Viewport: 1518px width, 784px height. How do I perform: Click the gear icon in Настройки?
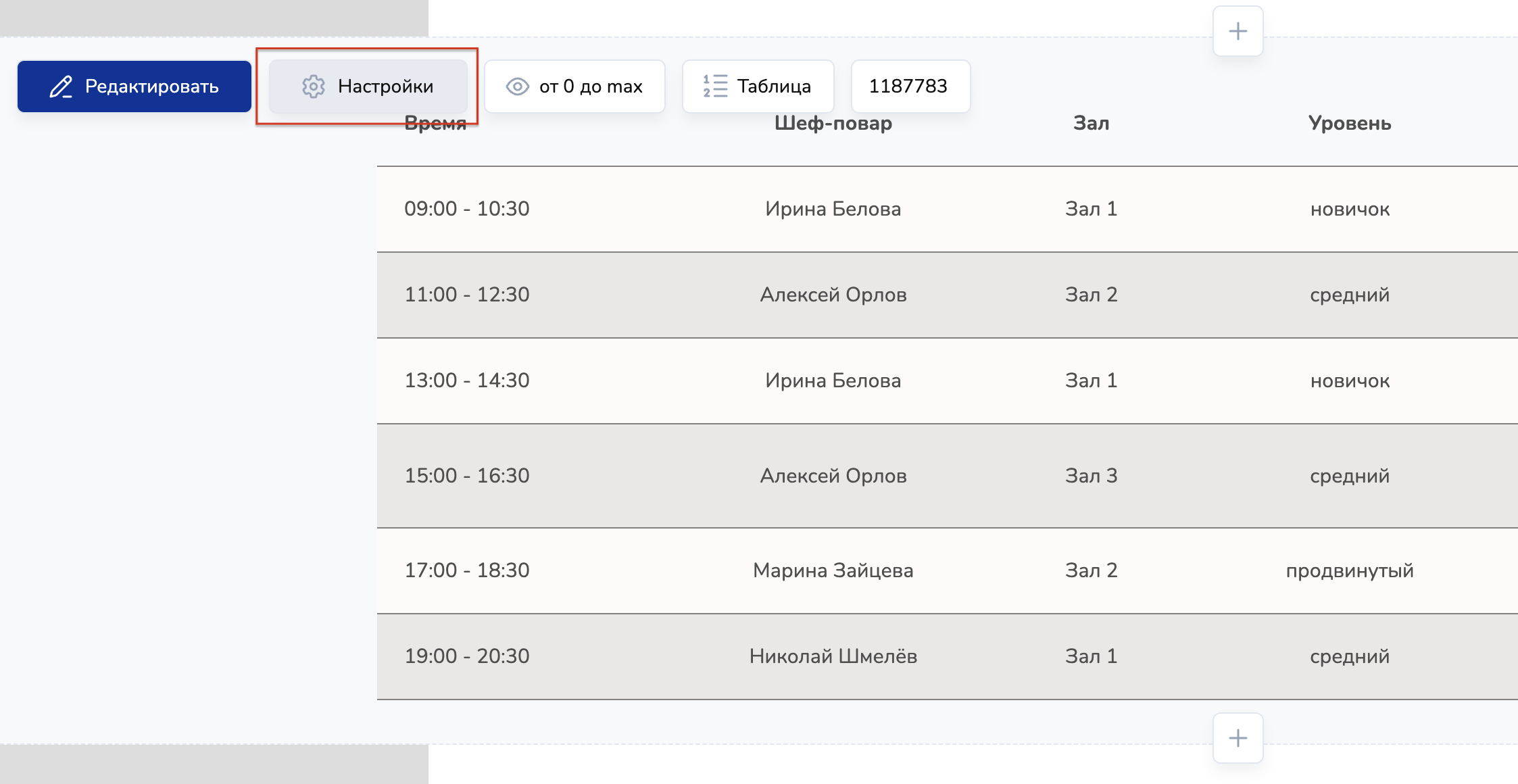[x=314, y=87]
